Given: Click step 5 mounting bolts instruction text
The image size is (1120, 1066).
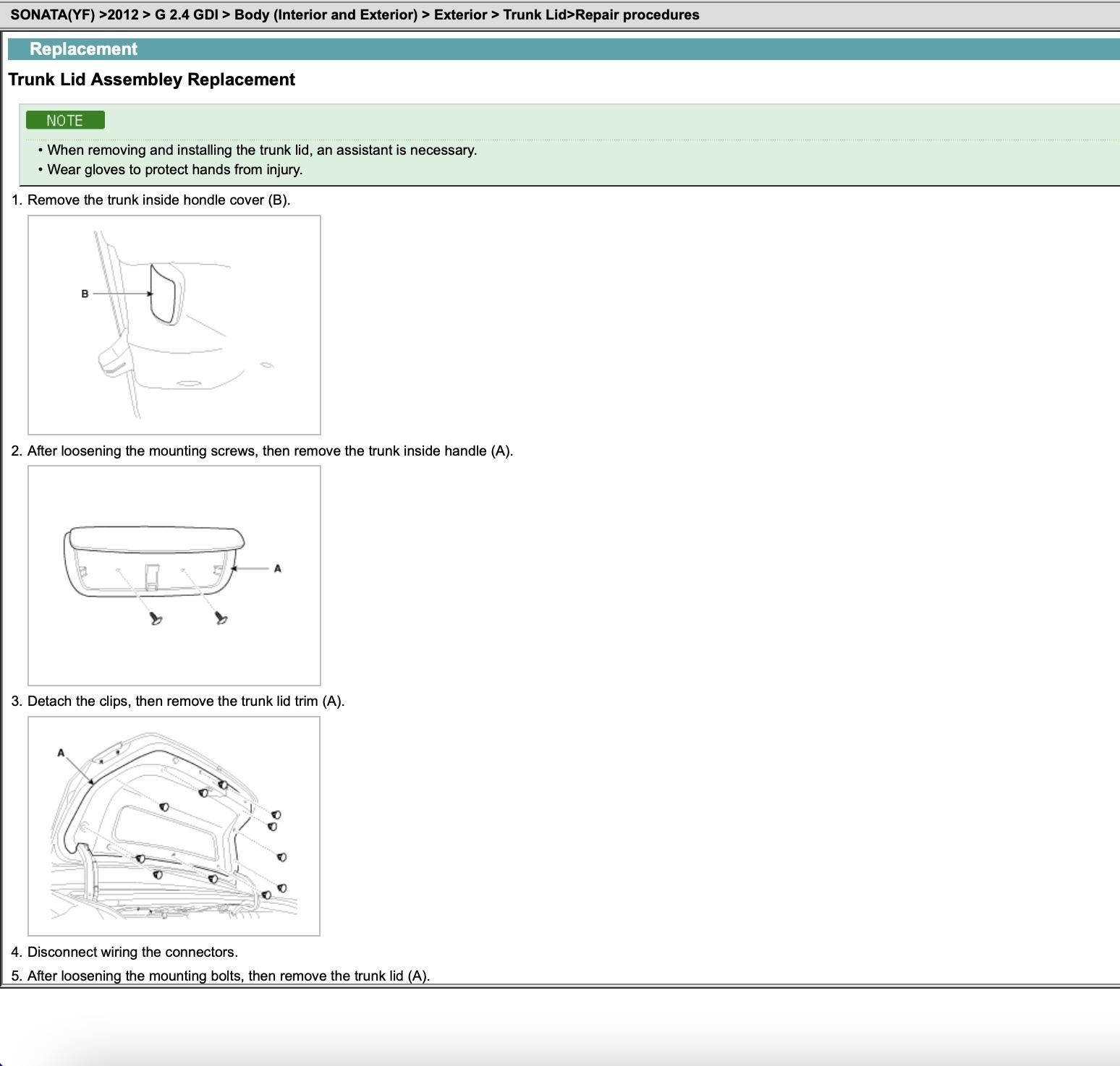Looking at the screenshot, I should tap(228, 976).
